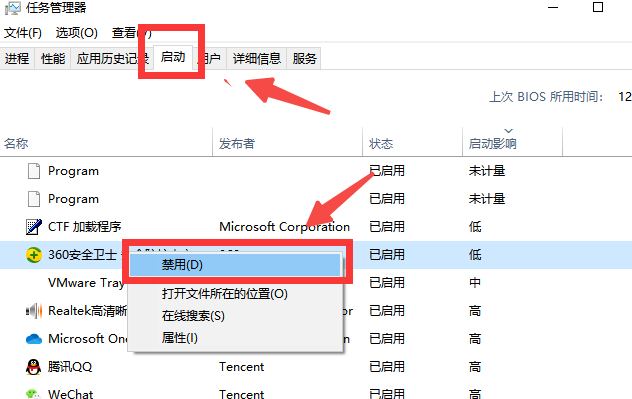Click Microsoft Corporation publisher cell
The height and width of the screenshot is (399, 632).
pos(284,227)
